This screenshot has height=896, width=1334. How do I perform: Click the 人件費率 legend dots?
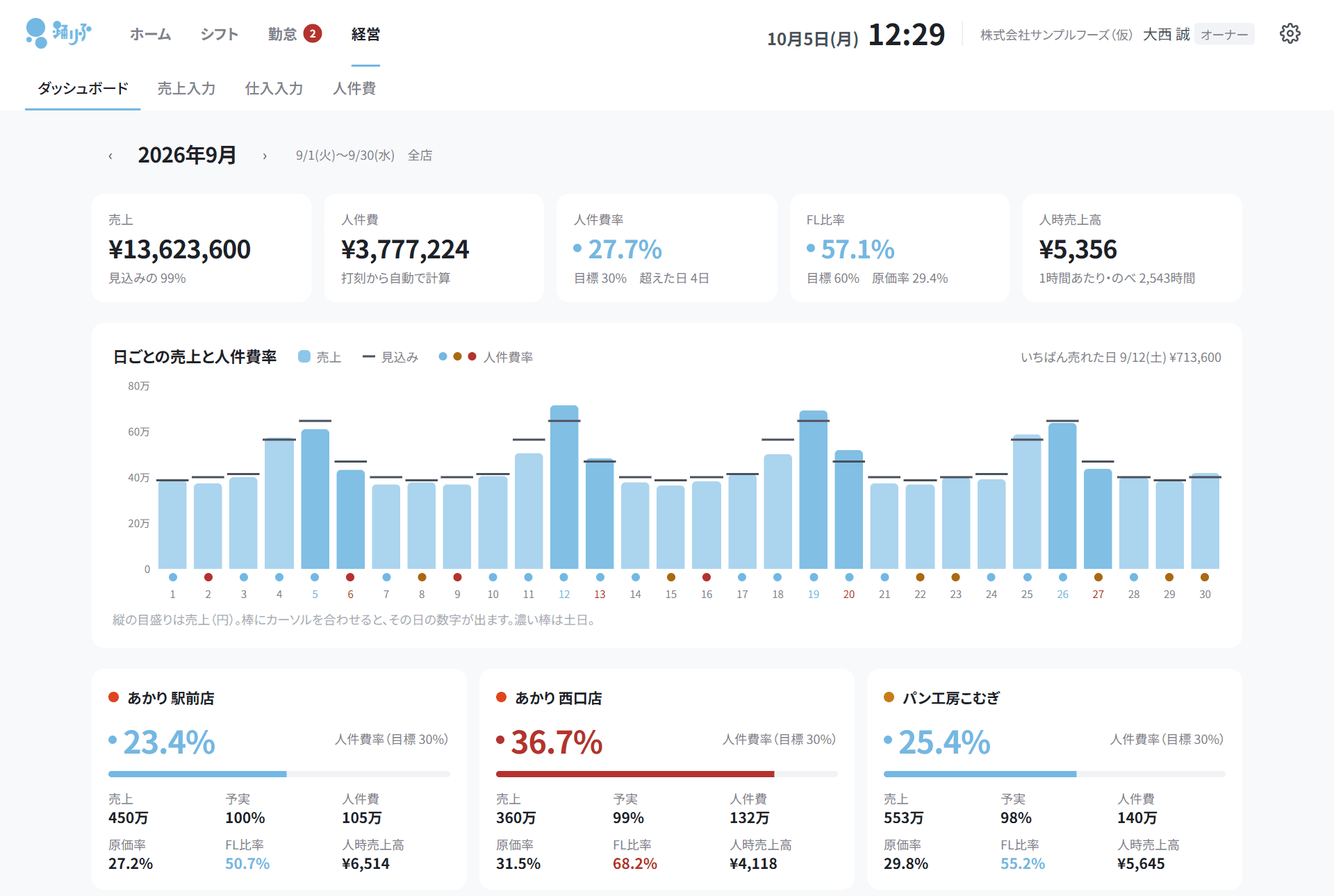pyautogui.click(x=457, y=356)
